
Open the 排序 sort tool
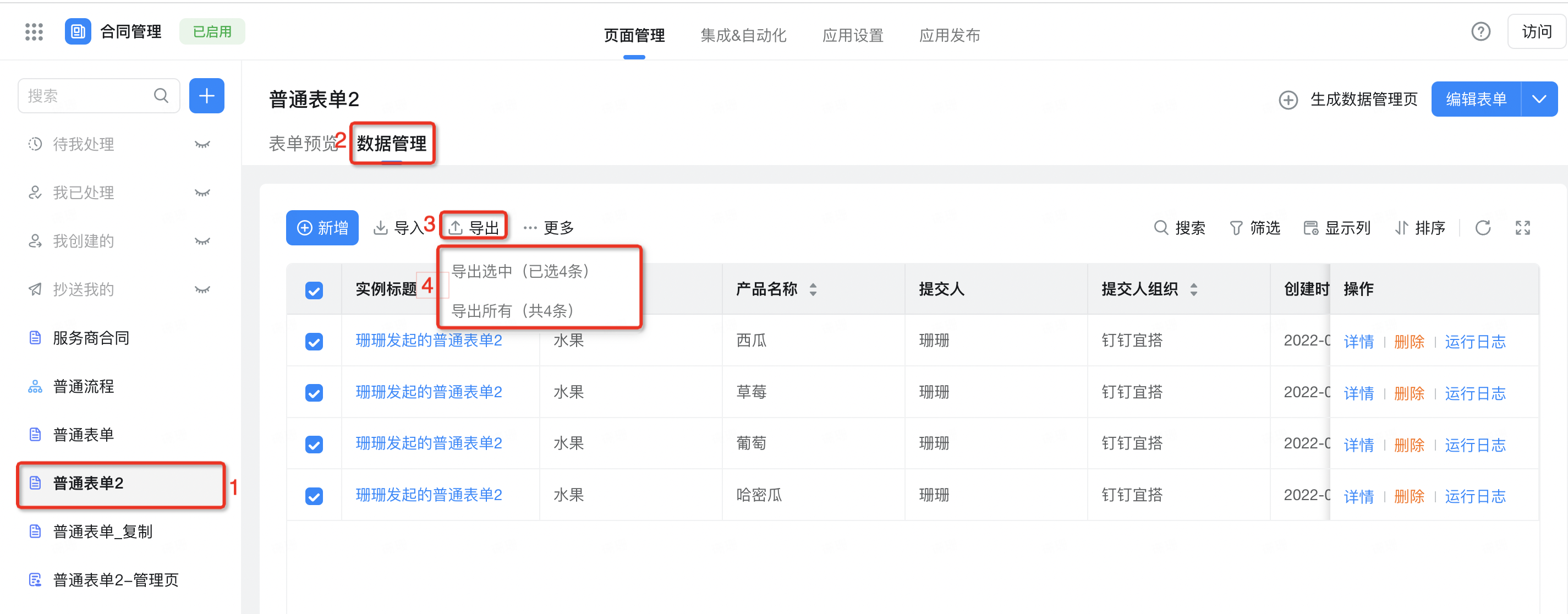[x=1419, y=228]
